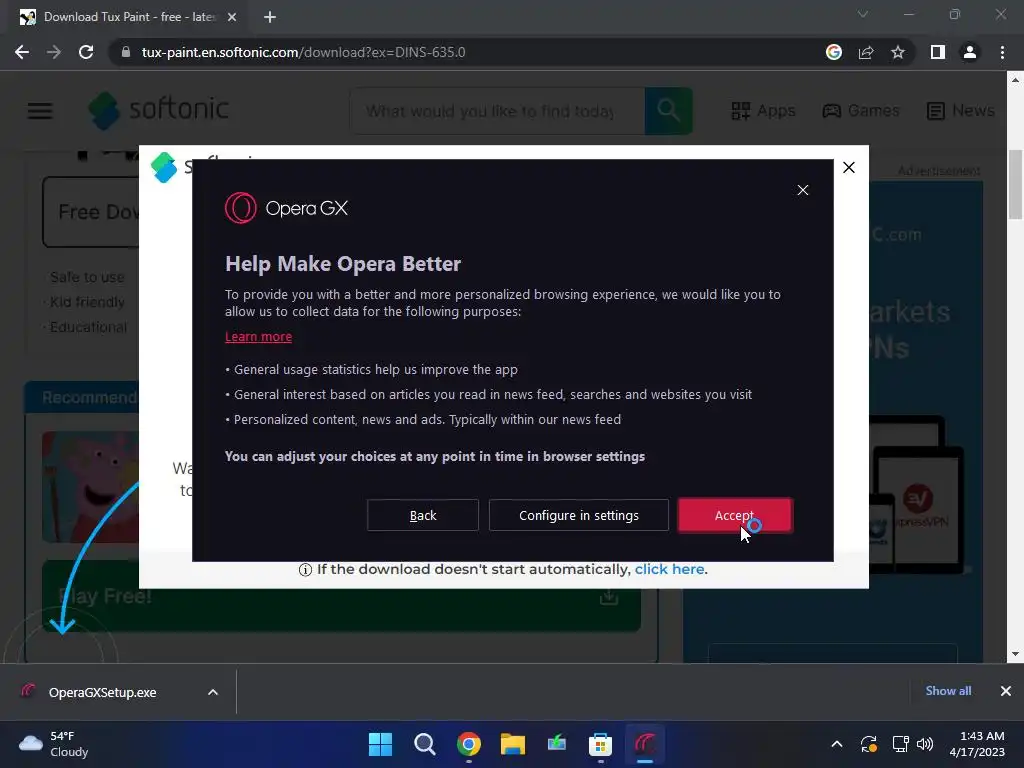Select the Download Tux Paint tab
This screenshot has width=1024, height=768.
pyautogui.click(x=129, y=17)
